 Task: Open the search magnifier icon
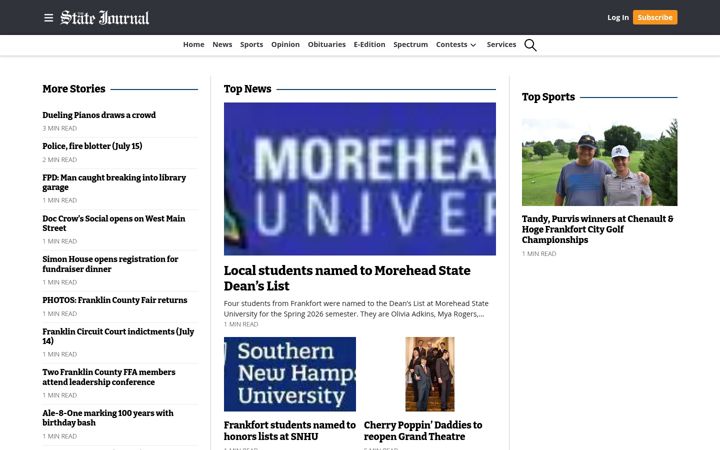pos(530,45)
